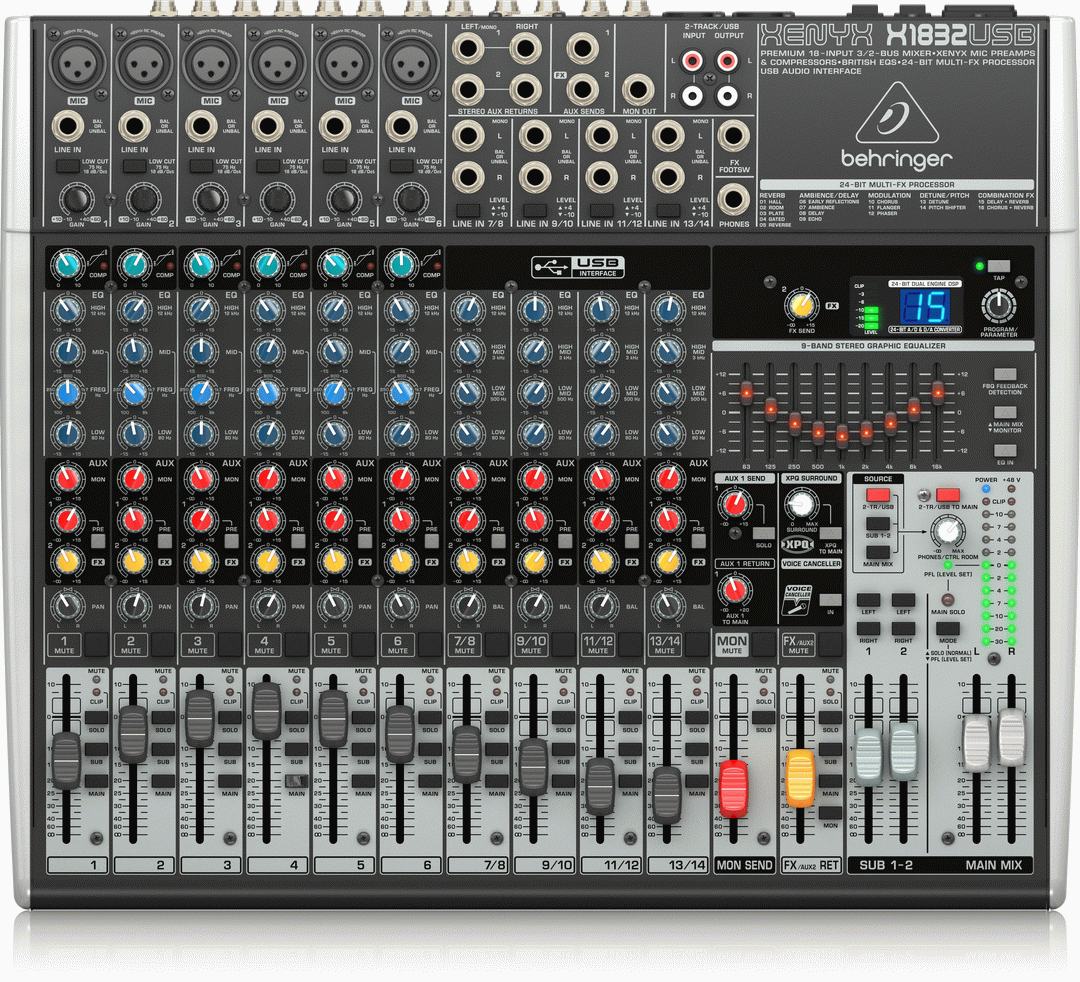Click the channel 4 Mute label
Screen dimensions: 1080x982
coord(264,645)
